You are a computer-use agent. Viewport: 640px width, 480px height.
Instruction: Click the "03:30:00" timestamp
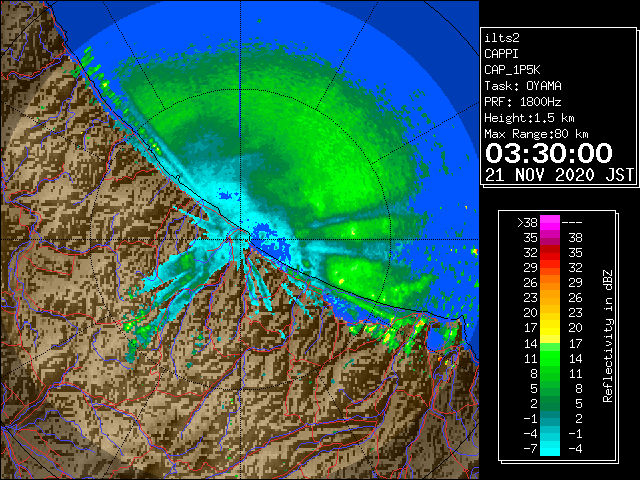[x=549, y=153]
